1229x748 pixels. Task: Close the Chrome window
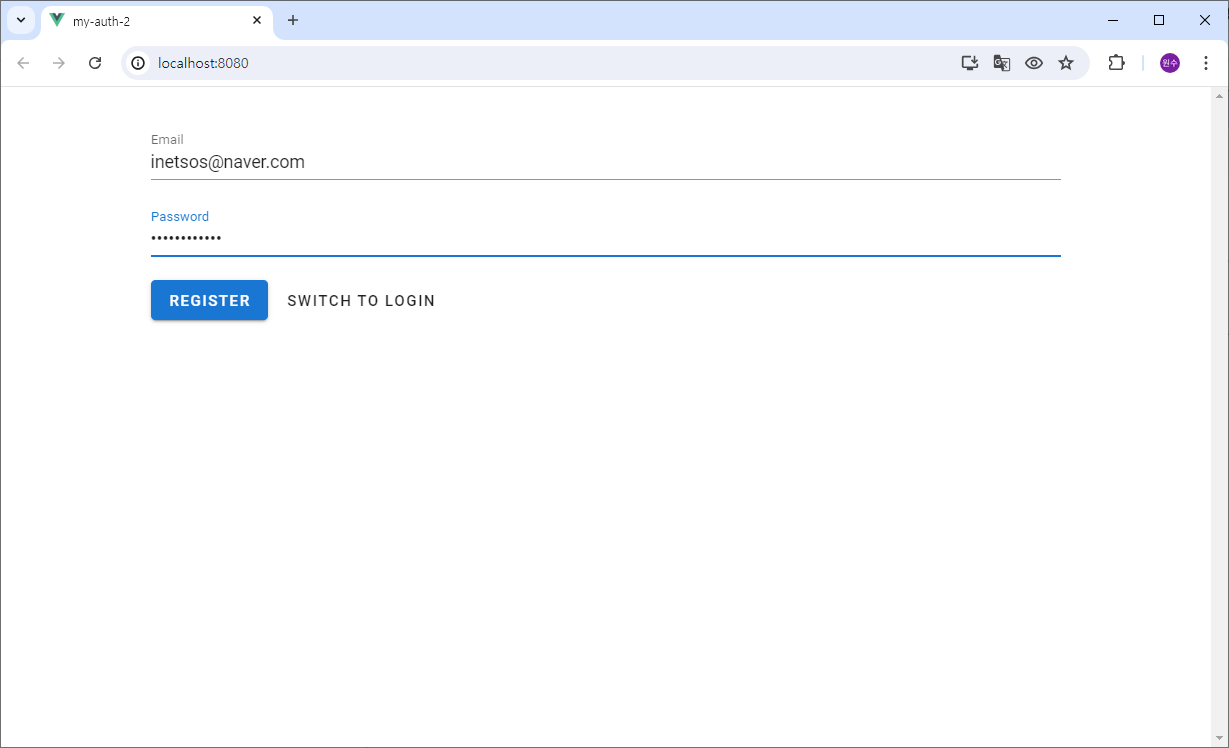pos(1205,20)
